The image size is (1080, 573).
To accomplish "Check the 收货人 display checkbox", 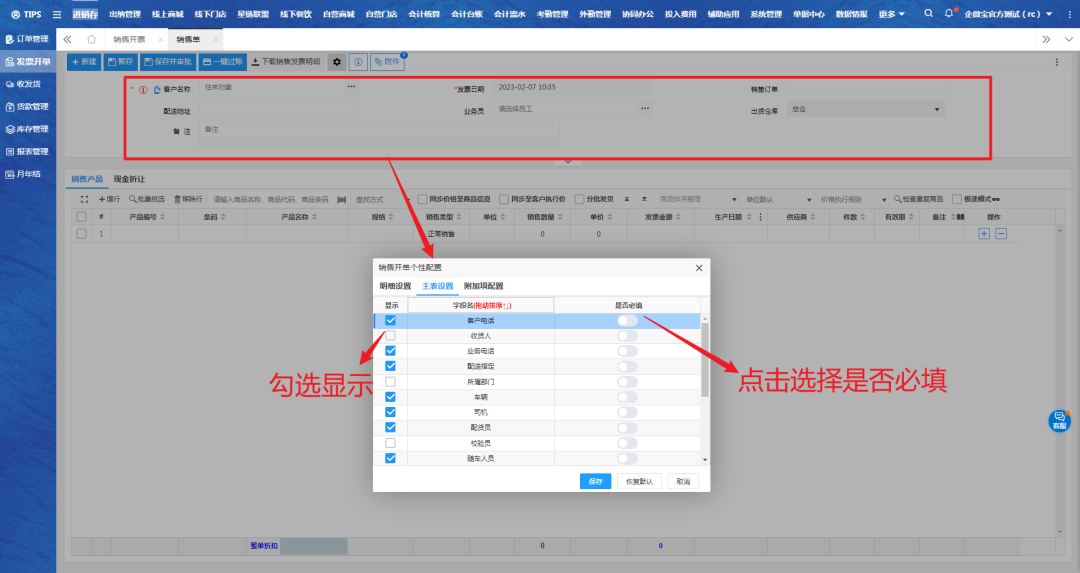I will tap(390, 336).
